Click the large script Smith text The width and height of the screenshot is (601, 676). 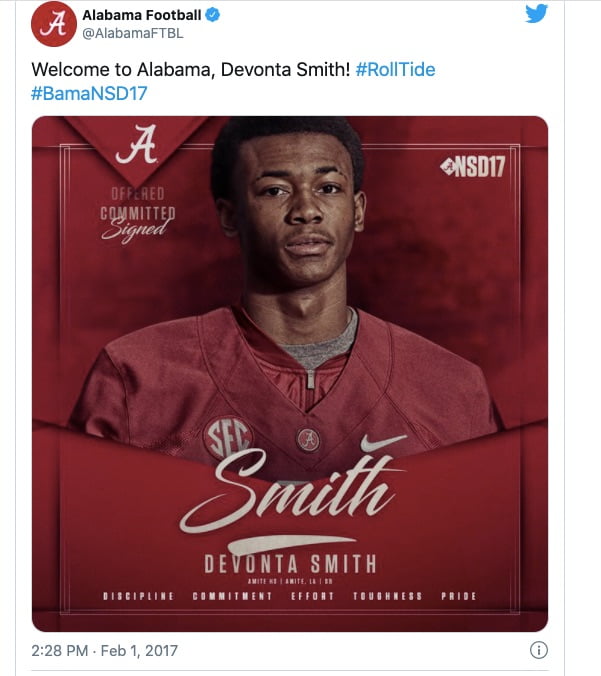point(290,491)
